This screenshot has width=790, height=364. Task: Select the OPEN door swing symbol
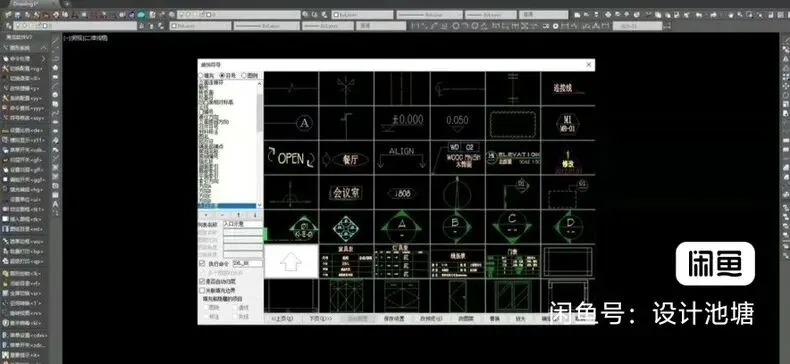coord(291,158)
